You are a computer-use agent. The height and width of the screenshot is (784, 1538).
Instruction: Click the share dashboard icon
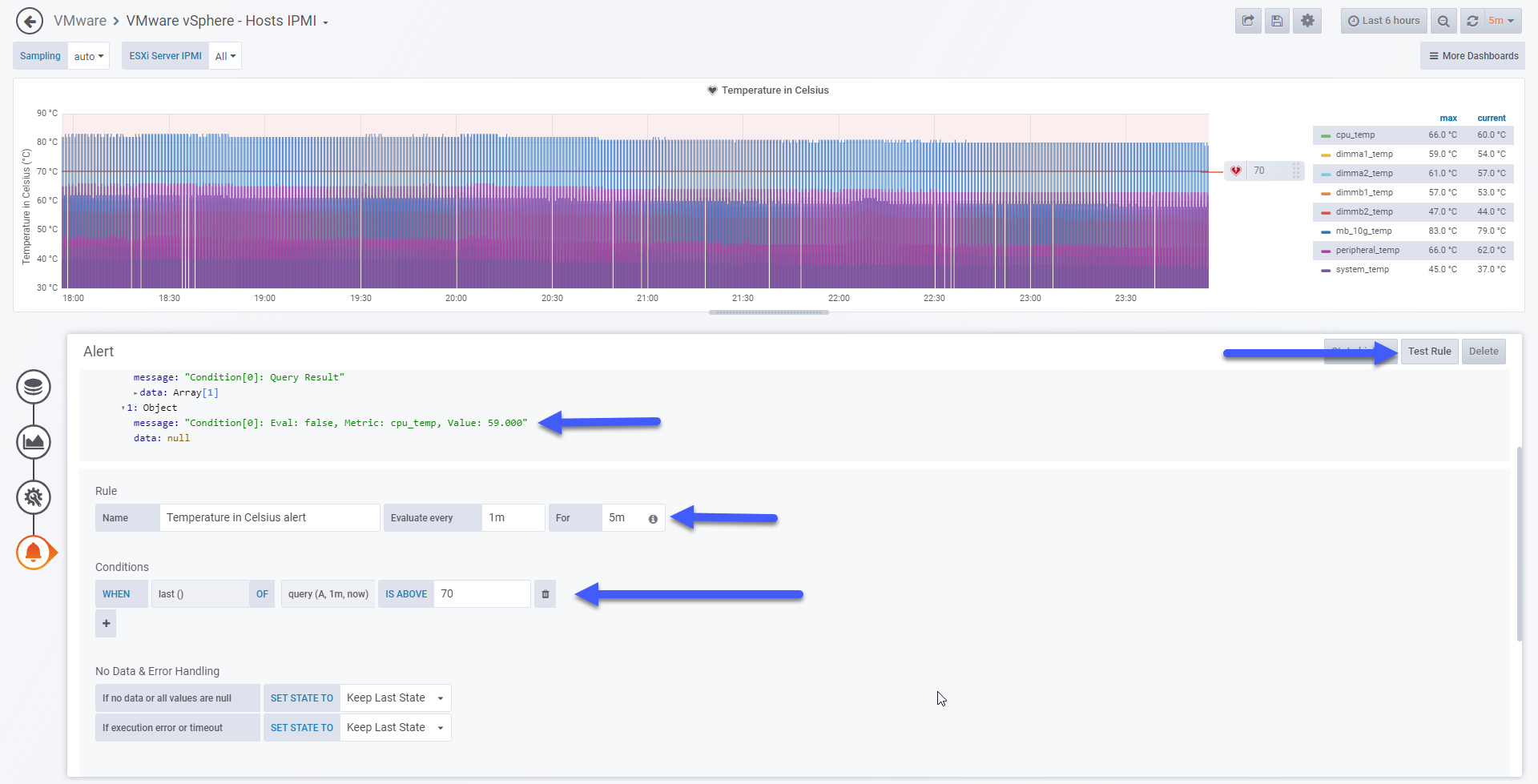tap(1248, 21)
